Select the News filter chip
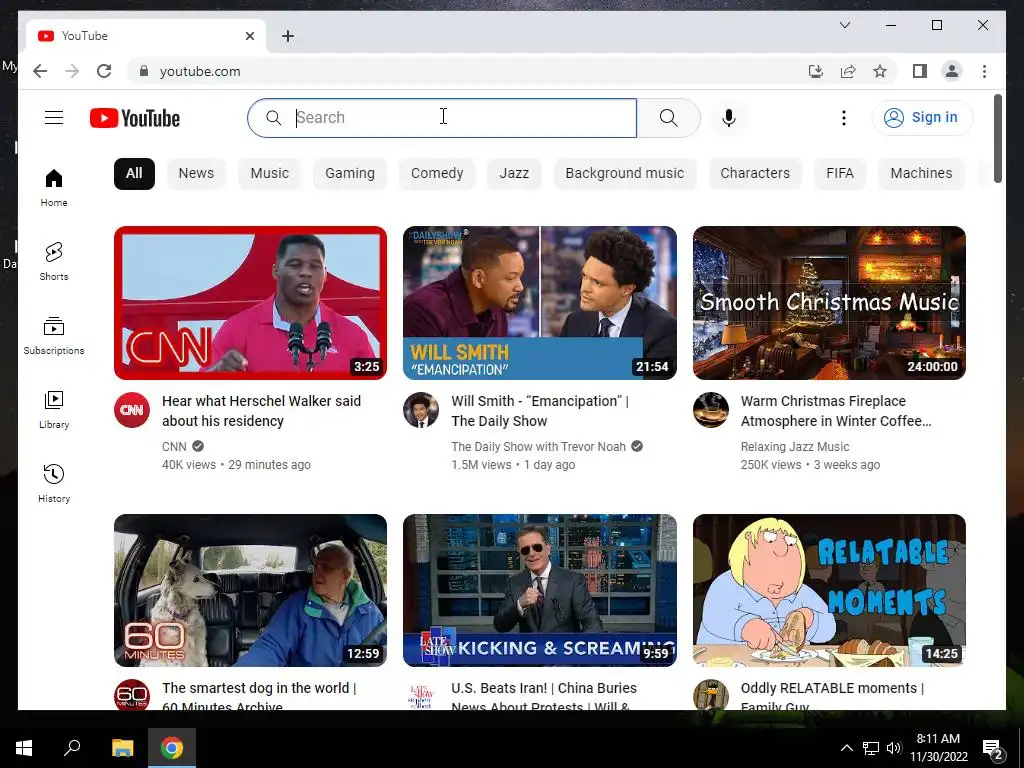Image resolution: width=1024 pixels, height=768 pixels. 196,174
